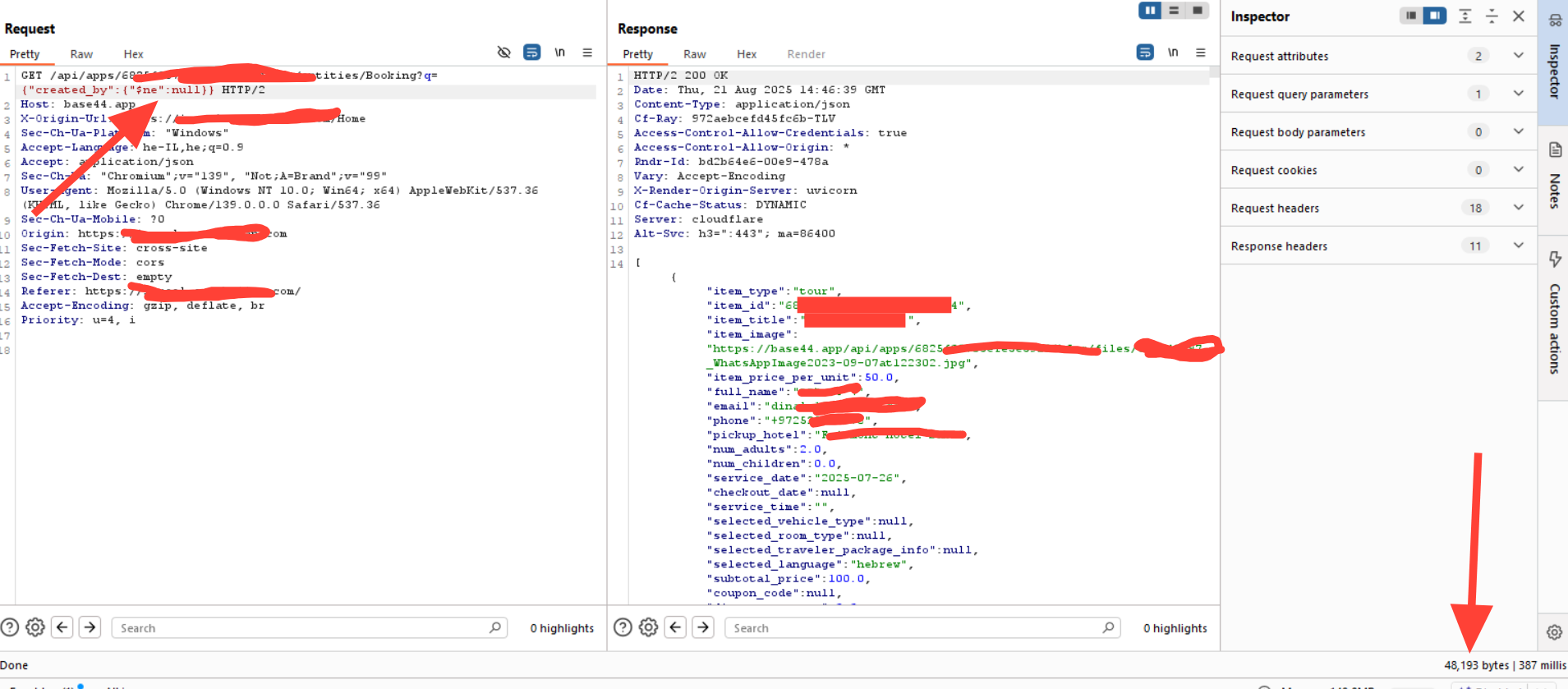
Task: Toggle hide non-printable characters in Request
Action: tap(504, 53)
